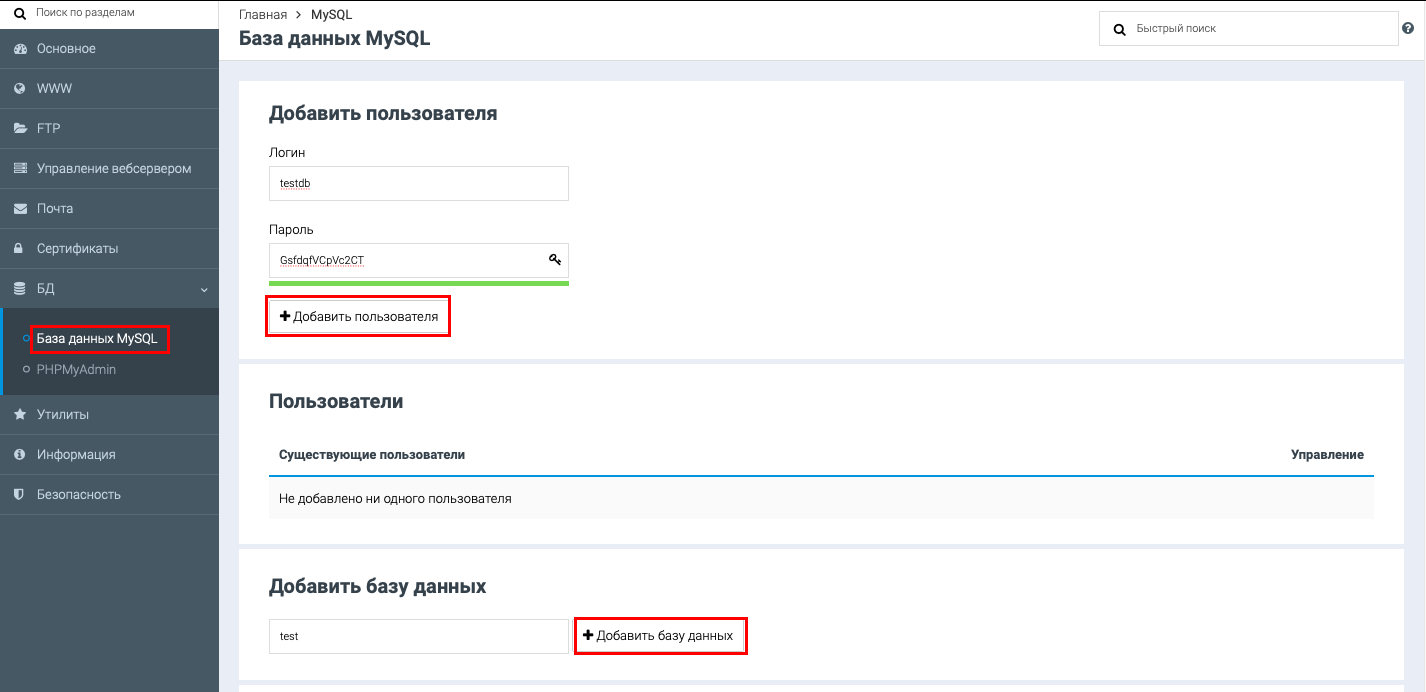
Task: Click the sidebar search magnifier icon
Action: 19,14
